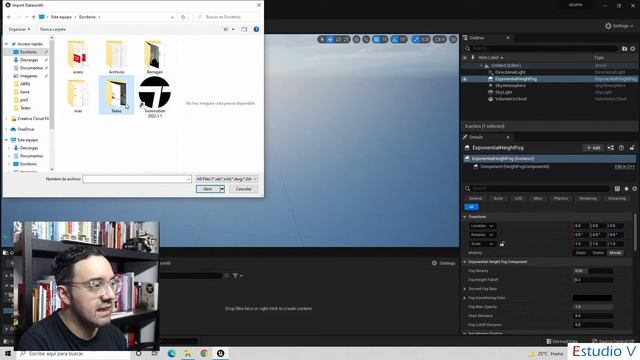Viewport: 640px width, 360px height.
Task: Switch to Actor filter tab in Details
Action: [x=498, y=198]
